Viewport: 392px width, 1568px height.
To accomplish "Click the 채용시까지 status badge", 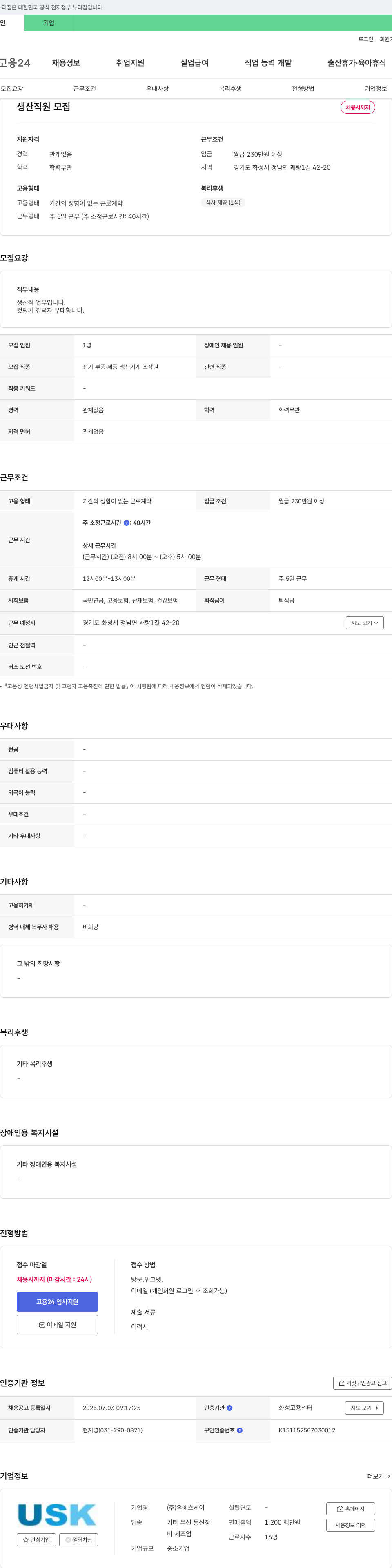I will [357, 107].
